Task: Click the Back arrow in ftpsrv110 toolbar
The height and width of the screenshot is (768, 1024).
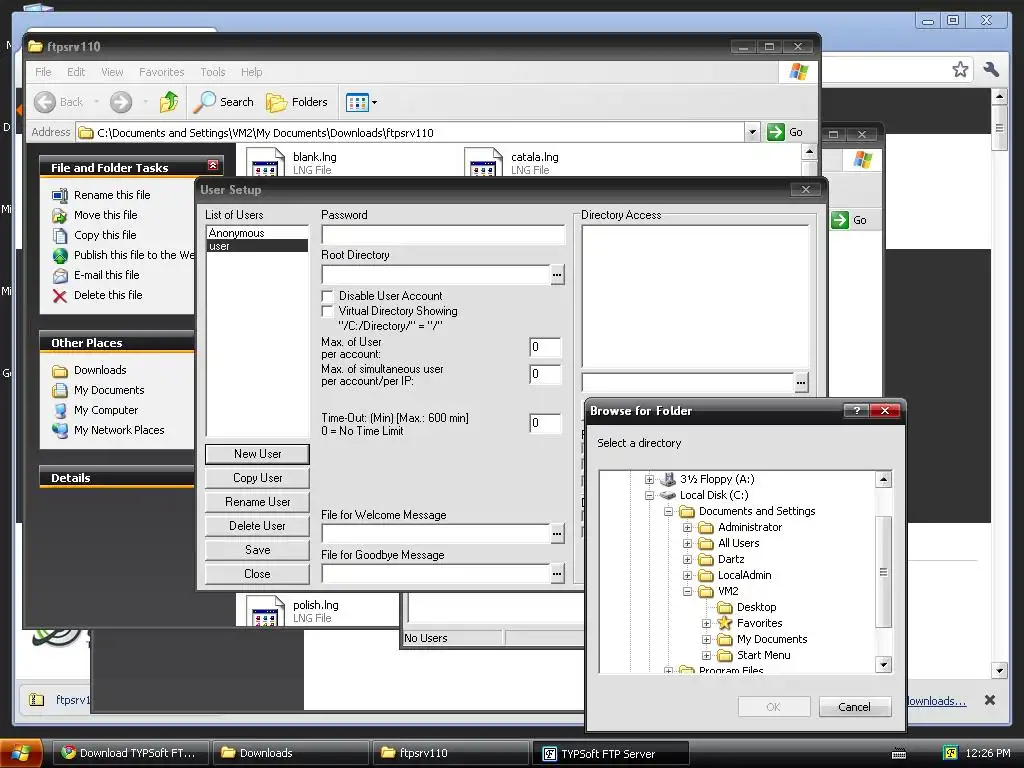Action: pos(45,102)
